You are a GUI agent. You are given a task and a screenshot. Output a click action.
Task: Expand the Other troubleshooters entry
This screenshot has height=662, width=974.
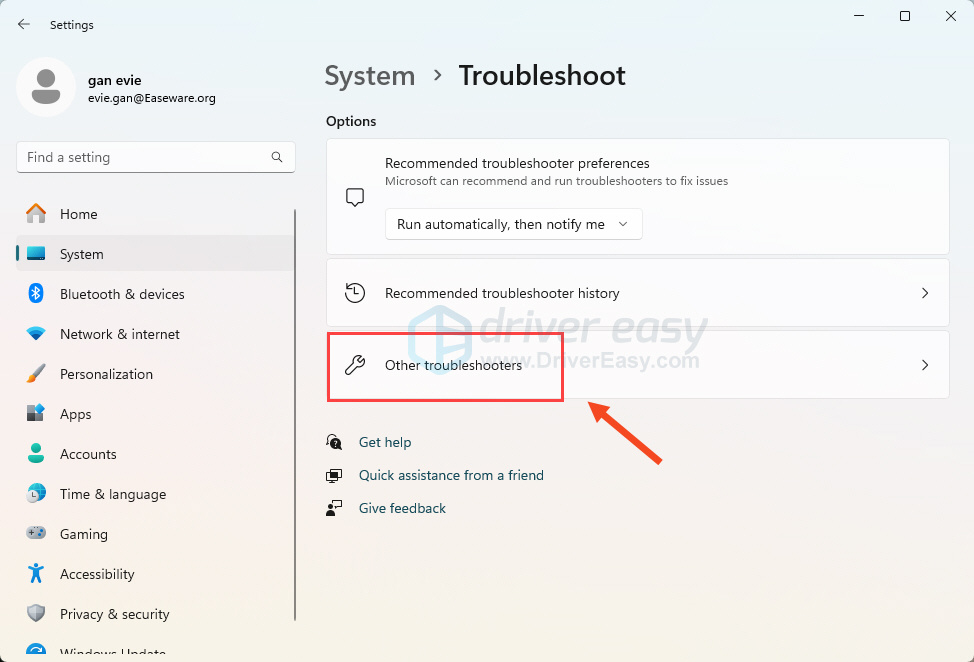click(x=637, y=364)
